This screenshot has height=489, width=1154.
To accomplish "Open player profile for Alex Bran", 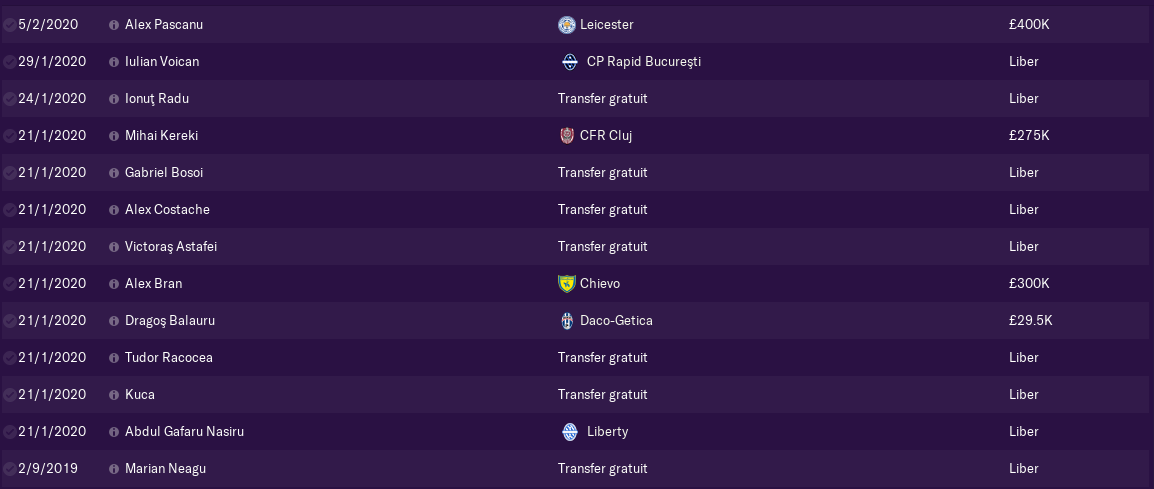I will point(153,284).
